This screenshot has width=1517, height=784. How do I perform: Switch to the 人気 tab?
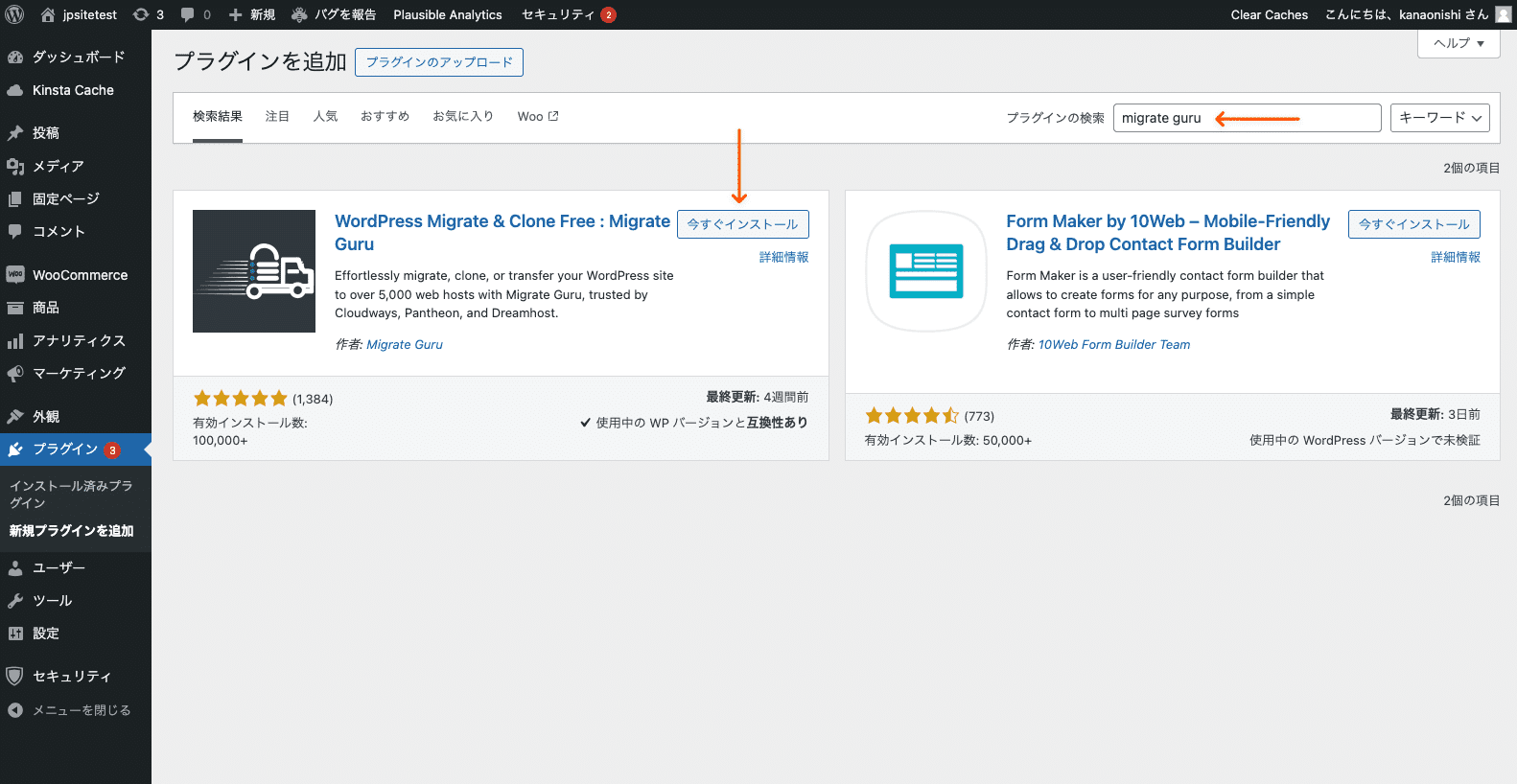coord(325,117)
